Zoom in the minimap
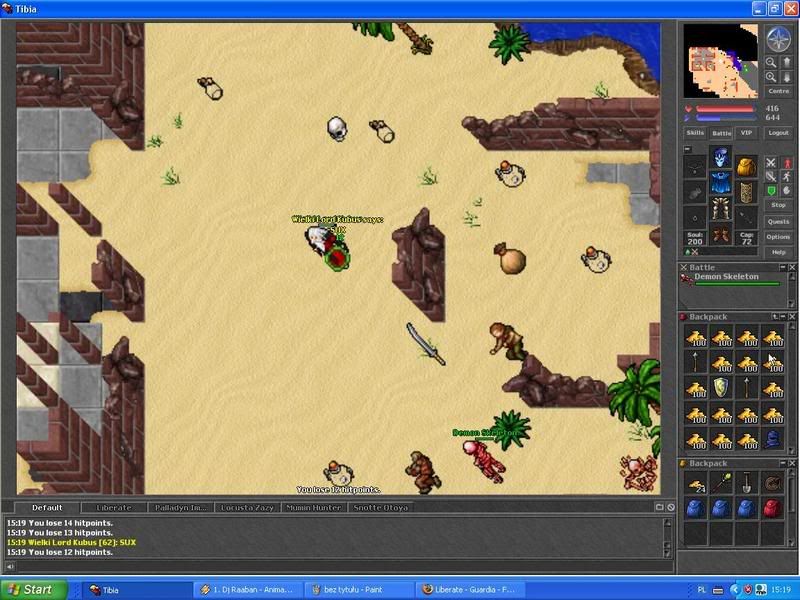The image size is (800, 600). [x=771, y=78]
